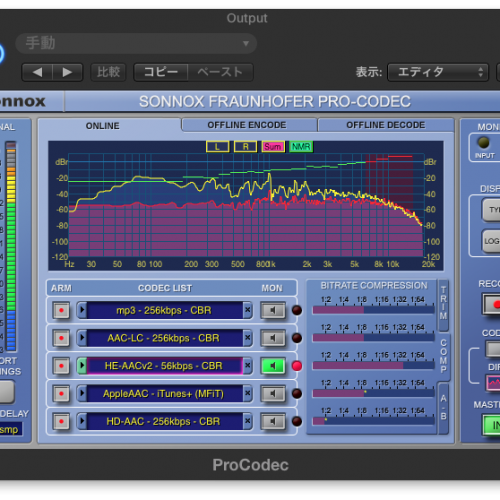
Task: Select the AAC-LC - 256kbps - CBR entry
Action: (165, 338)
